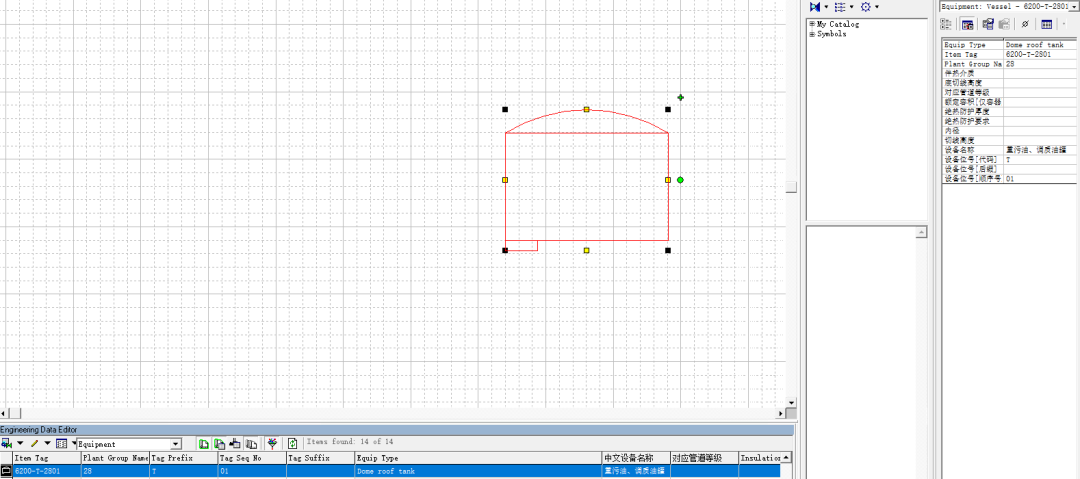Click preview pane scroll up arrow
The width and height of the screenshot is (1080, 479).
(922, 233)
